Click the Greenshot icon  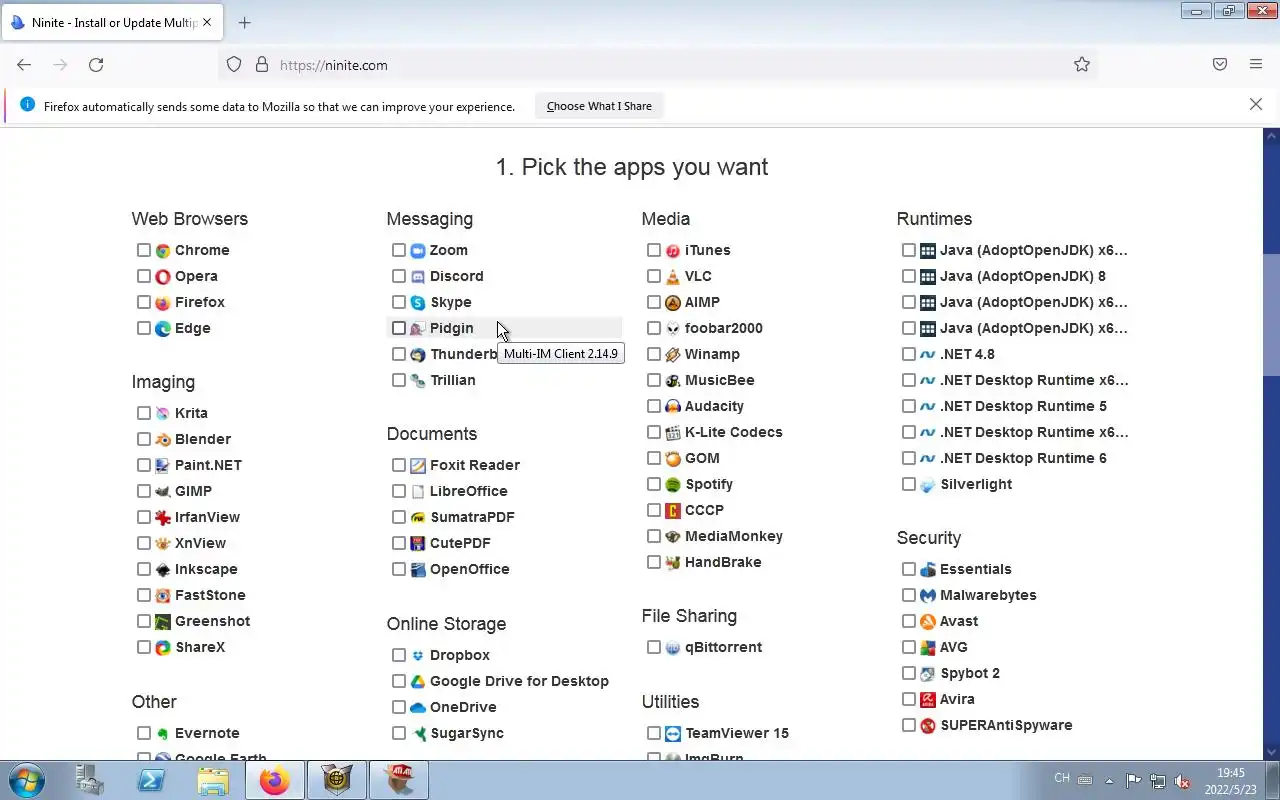tap(163, 621)
